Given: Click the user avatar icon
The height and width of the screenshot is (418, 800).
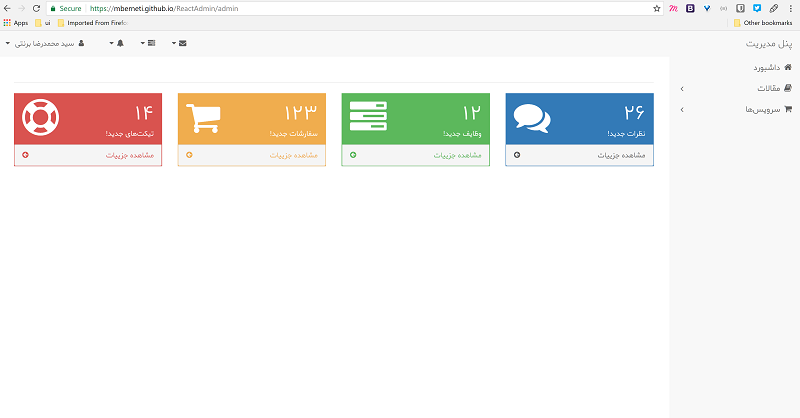Looking at the screenshot, I should point(81,43).
